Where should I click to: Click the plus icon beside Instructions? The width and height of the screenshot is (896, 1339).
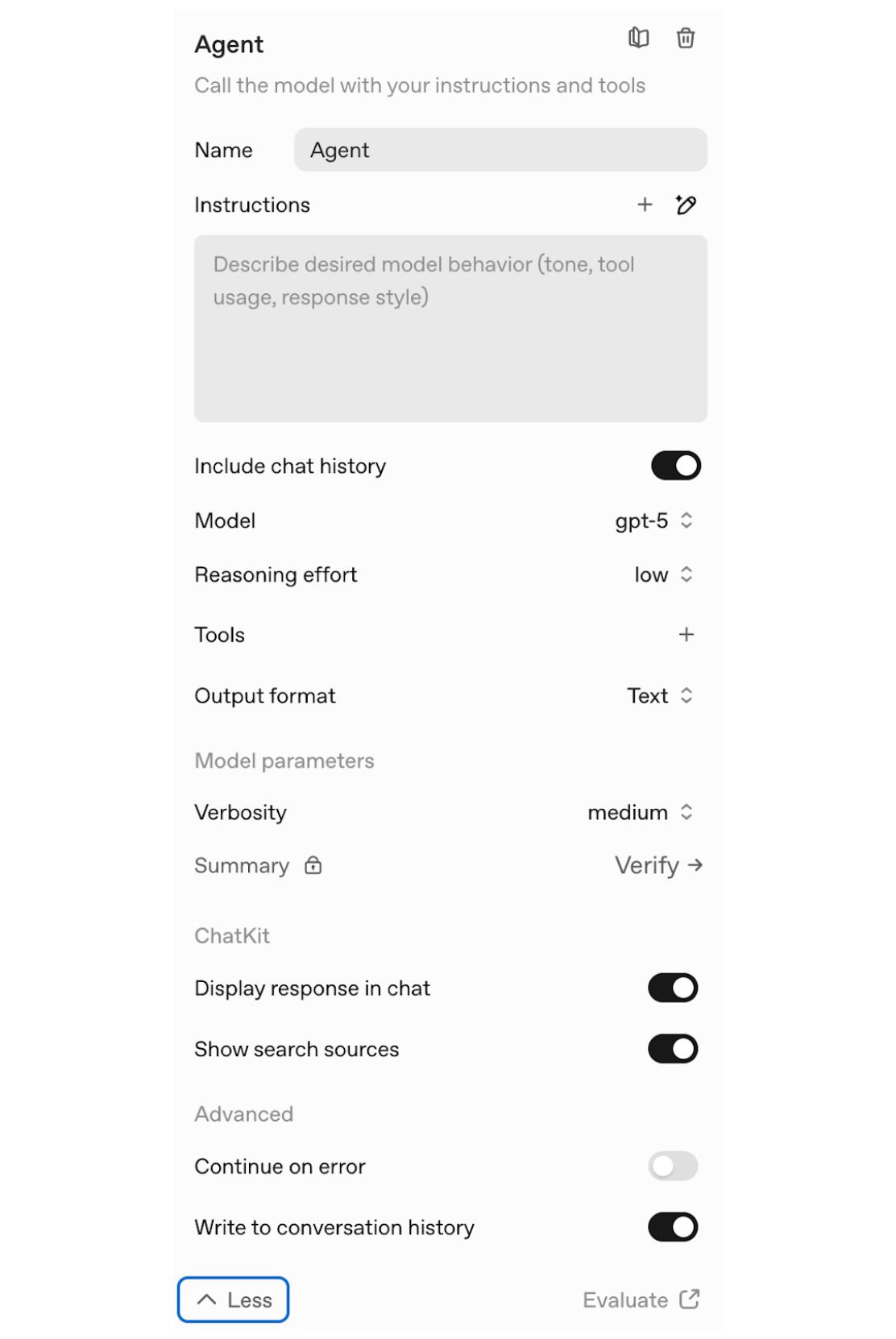645,205
